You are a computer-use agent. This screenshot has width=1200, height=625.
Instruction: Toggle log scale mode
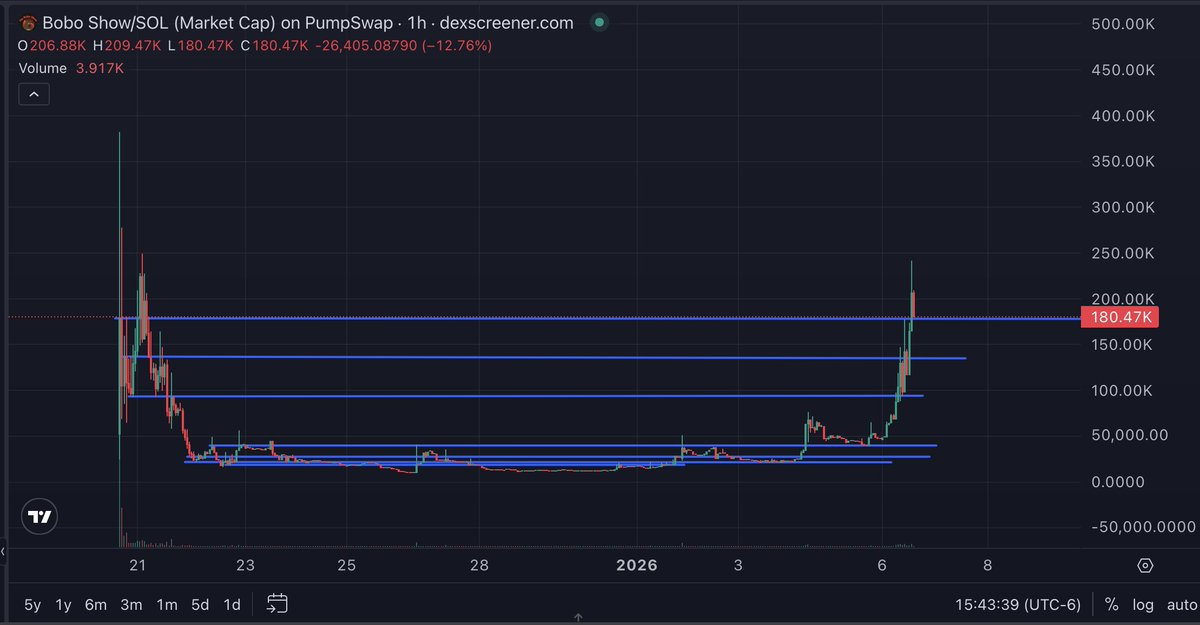tap(1142, 604)
